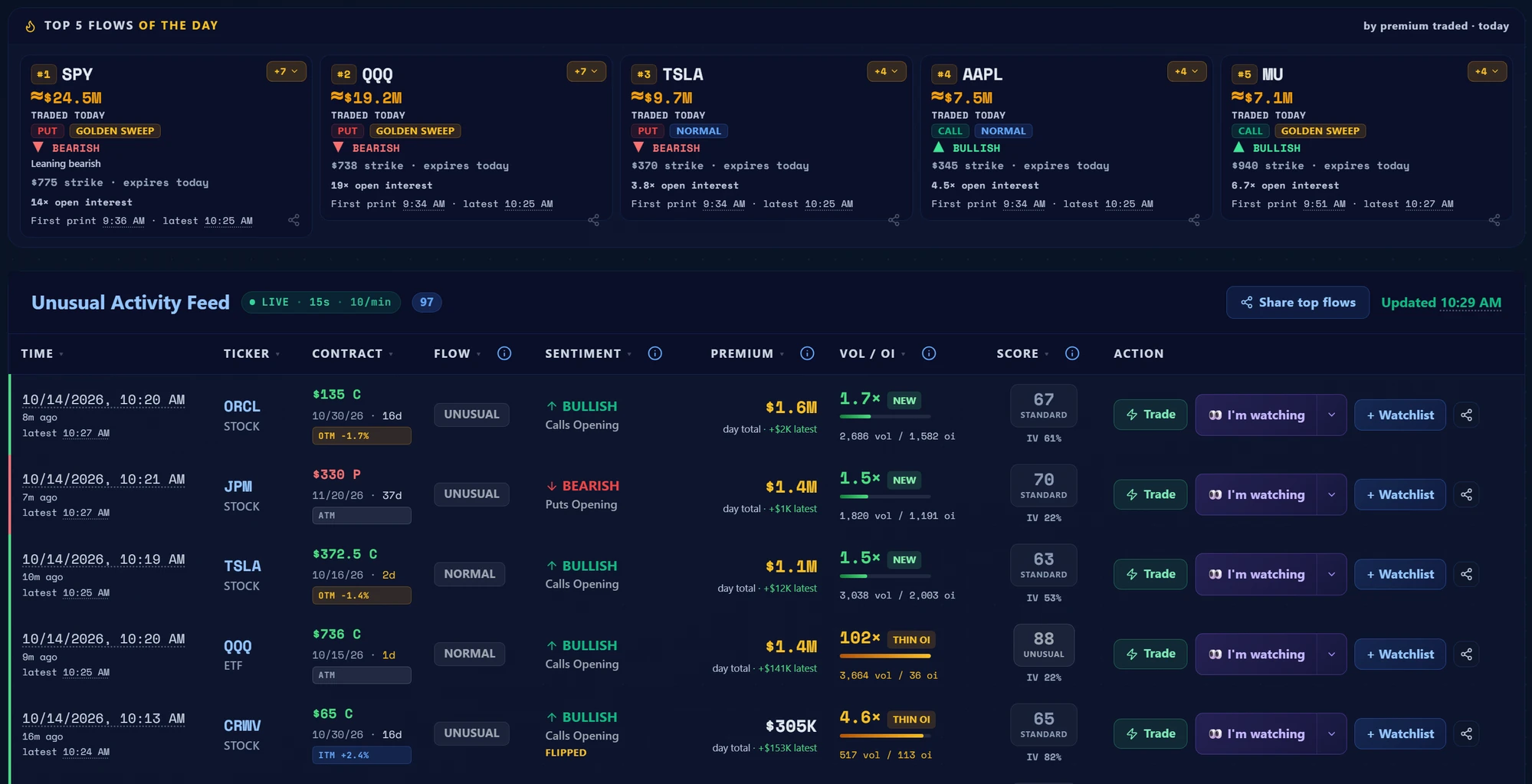
Task: Trade the JPM $330 put
Action: click(x=1150, y=494)
